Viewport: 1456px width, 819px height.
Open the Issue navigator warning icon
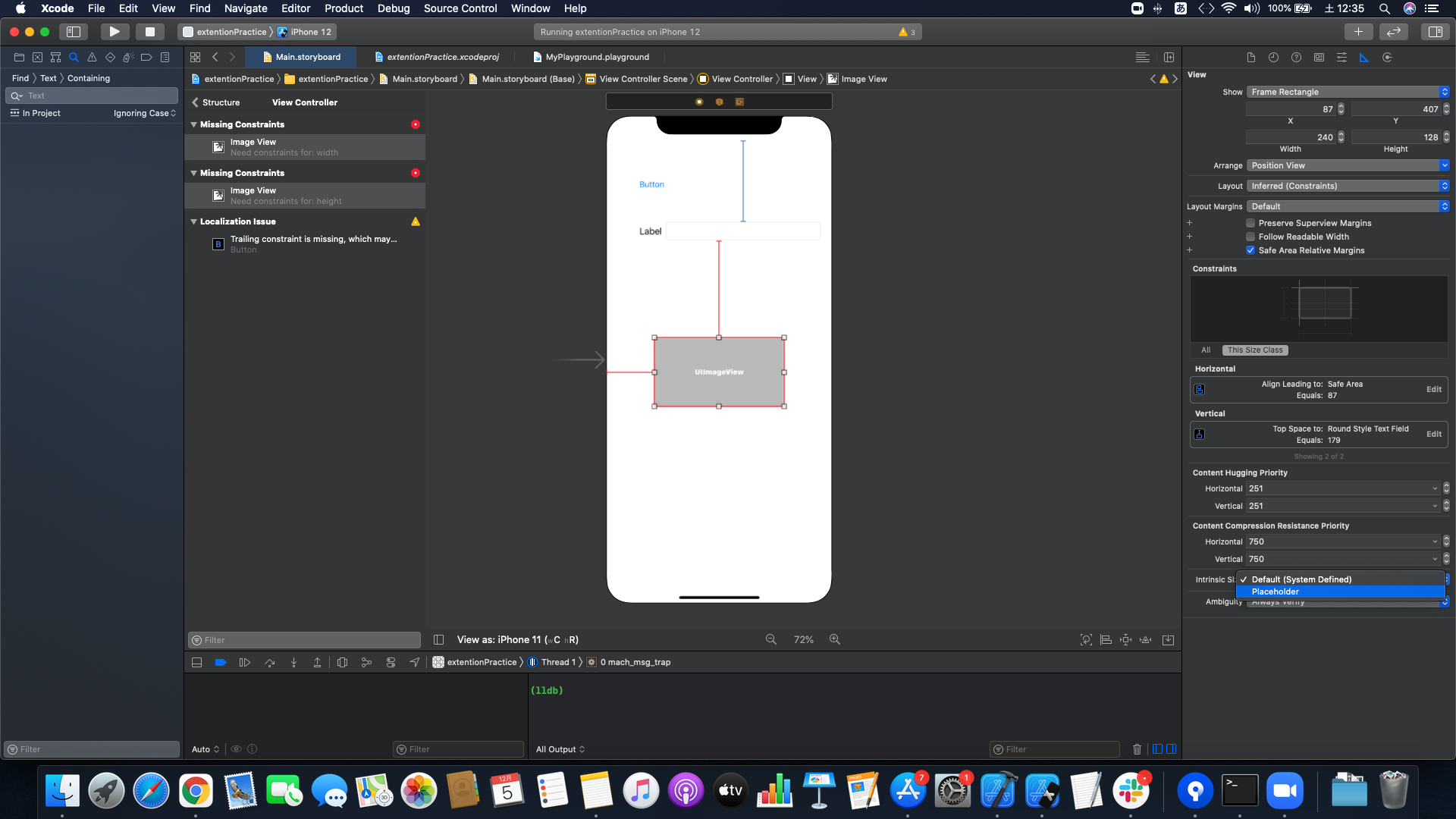[x=92, y=58]
